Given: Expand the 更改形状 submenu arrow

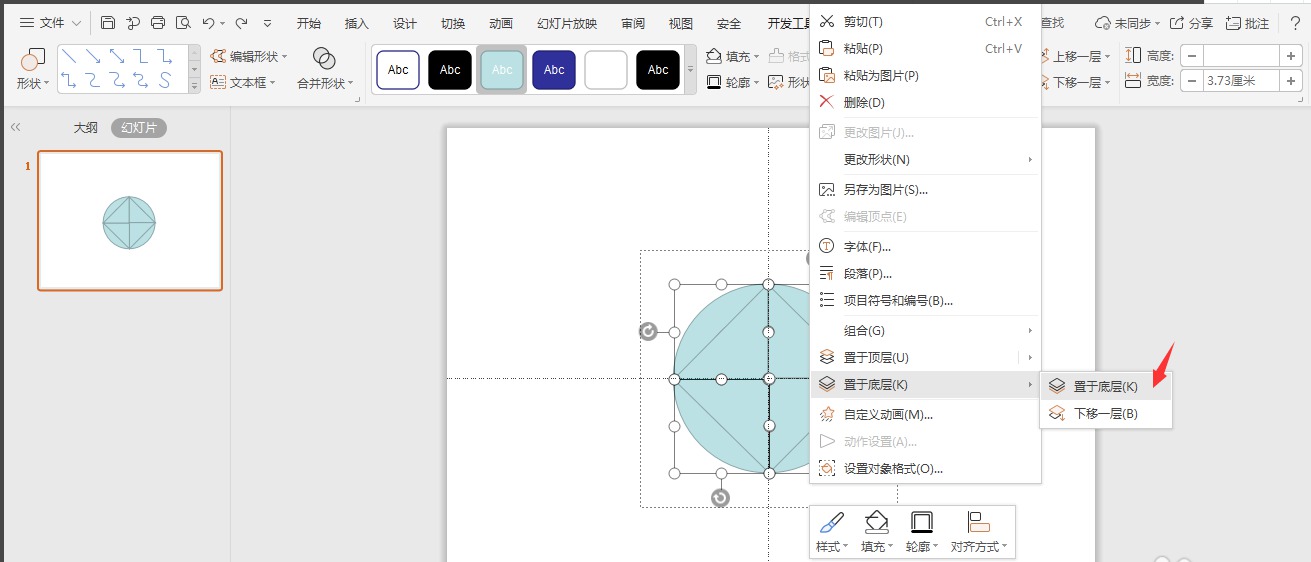Looking at the screenshot, I should (x=1030, y=160).
